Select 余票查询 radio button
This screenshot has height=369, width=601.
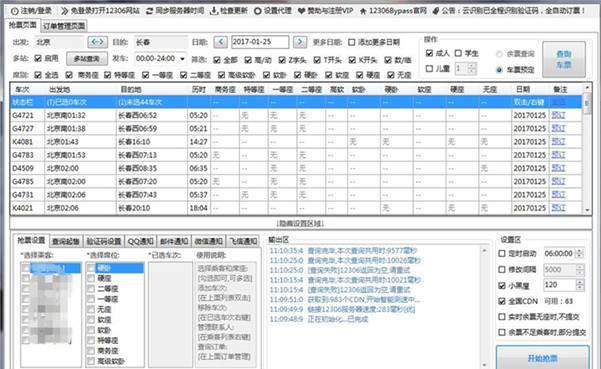pyautogui.click(x=499, y=54)
